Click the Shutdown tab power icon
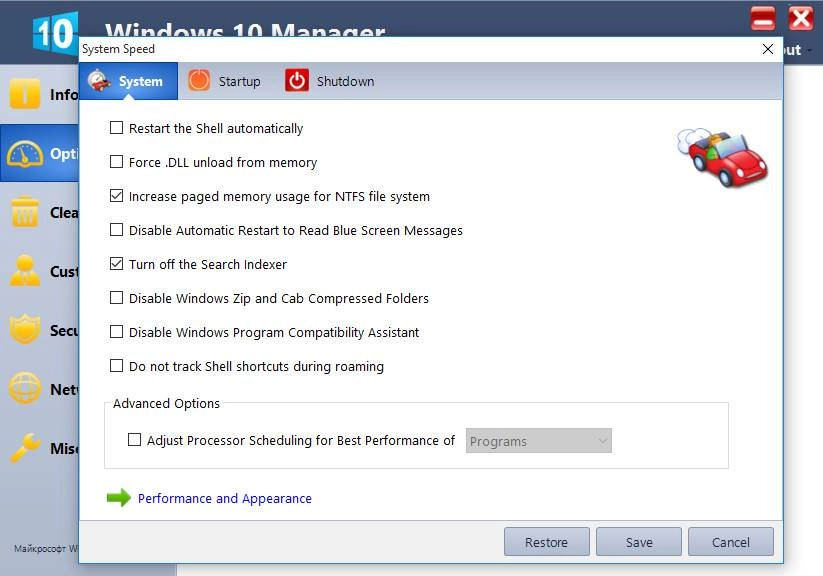This screenshot has height=576, width=823. coord(297,81)
